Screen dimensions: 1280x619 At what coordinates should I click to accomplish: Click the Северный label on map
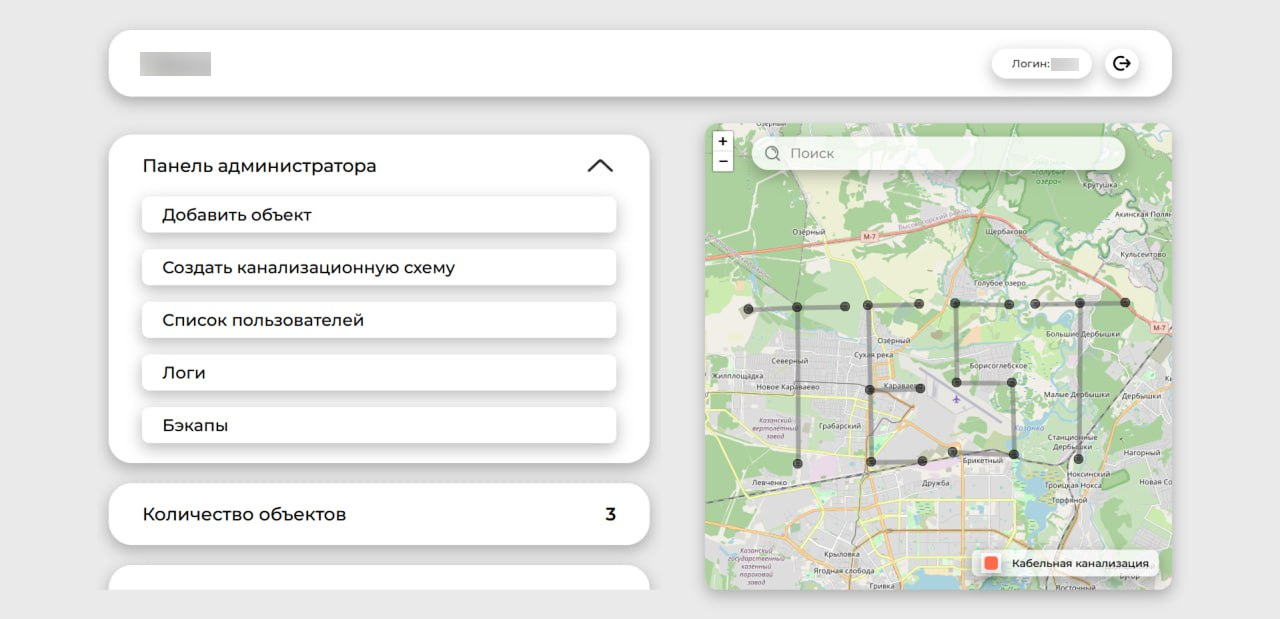[790, 361]
